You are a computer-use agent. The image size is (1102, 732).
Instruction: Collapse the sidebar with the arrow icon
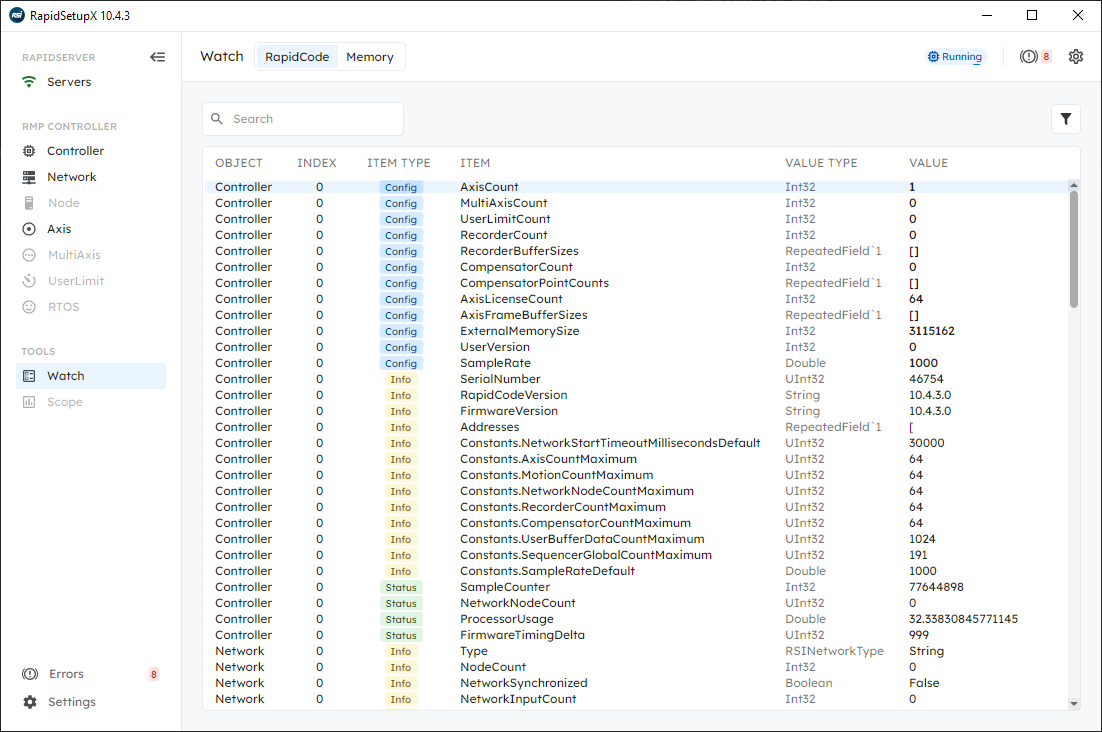coord(157,57)
